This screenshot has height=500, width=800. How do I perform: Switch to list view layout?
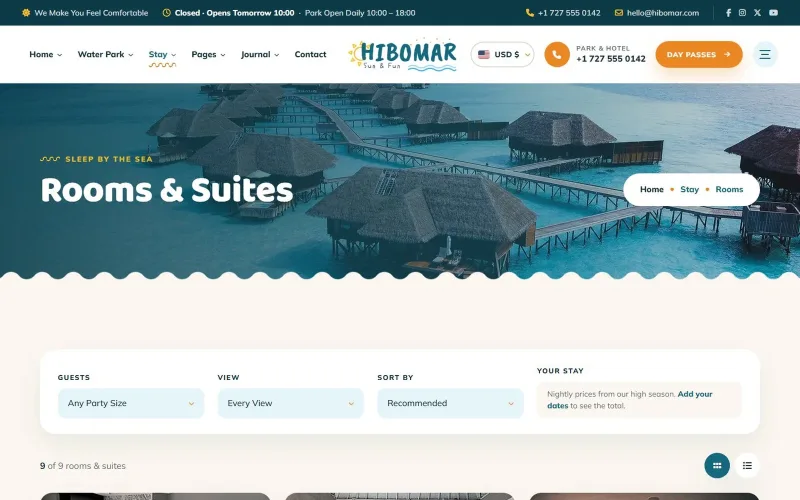(747, 465)
